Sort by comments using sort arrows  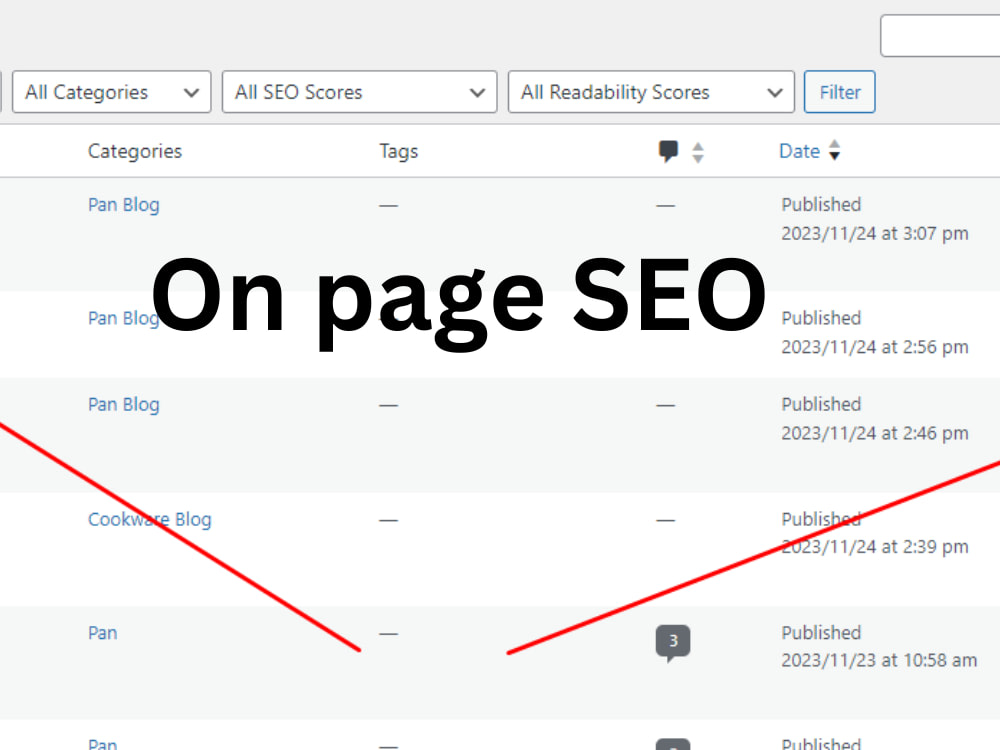tap(698, 152)
